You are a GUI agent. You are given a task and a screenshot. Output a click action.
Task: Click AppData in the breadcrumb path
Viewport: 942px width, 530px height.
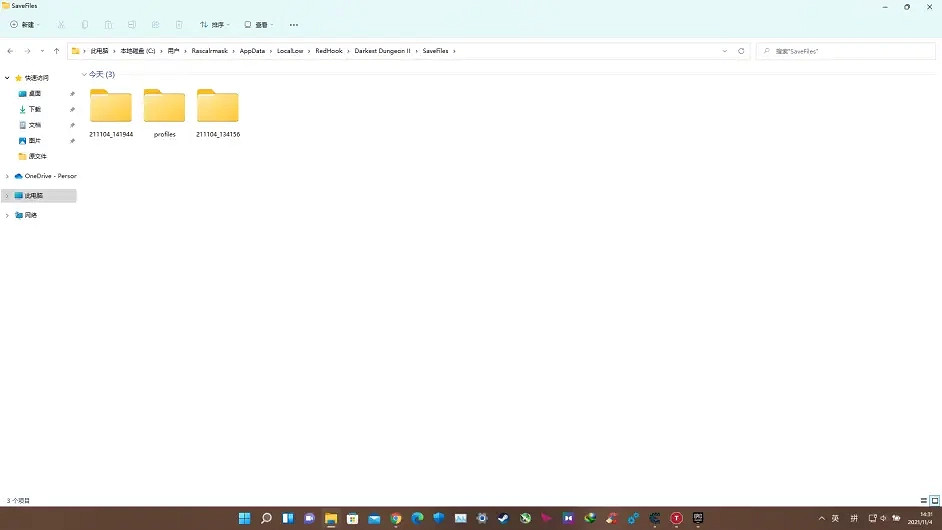pyautogui.click(x=252, y=51)
